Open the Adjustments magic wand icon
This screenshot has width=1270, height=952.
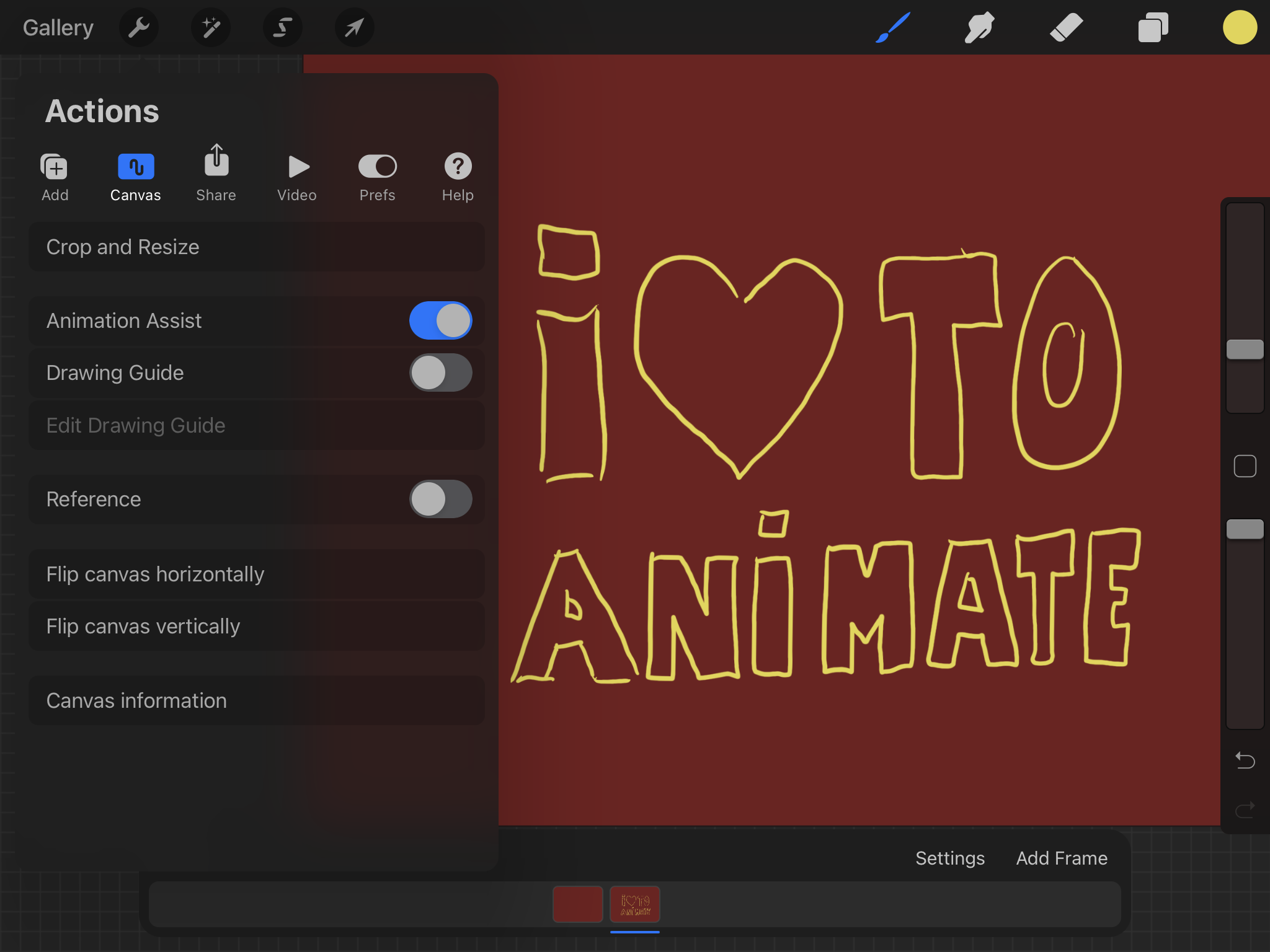click(x=211, y=27)
